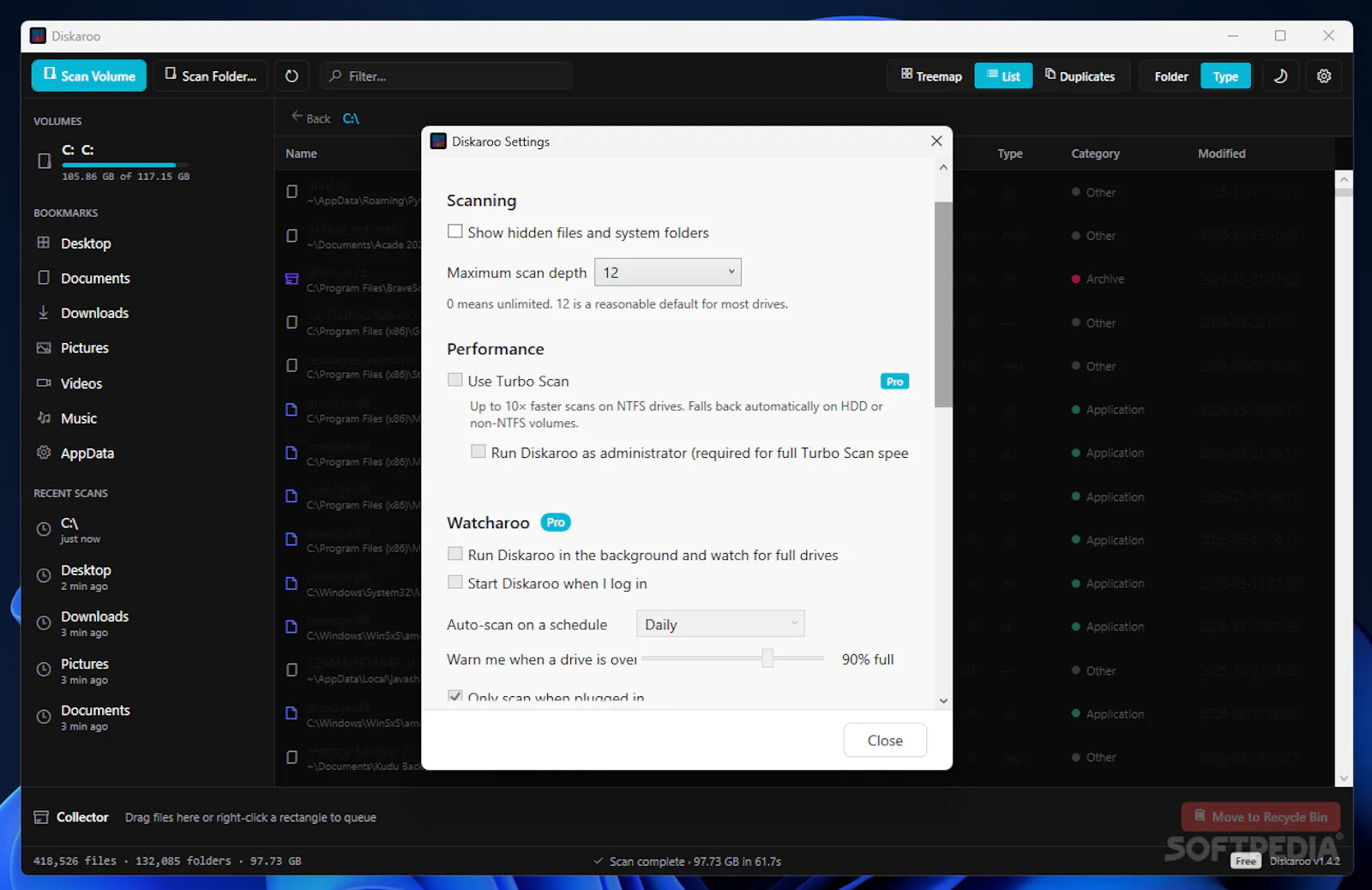The width and height of the screenshot is (1372, 890).
Task: Click the settings dialog scrollbar thumb
Action: [943, 304]
